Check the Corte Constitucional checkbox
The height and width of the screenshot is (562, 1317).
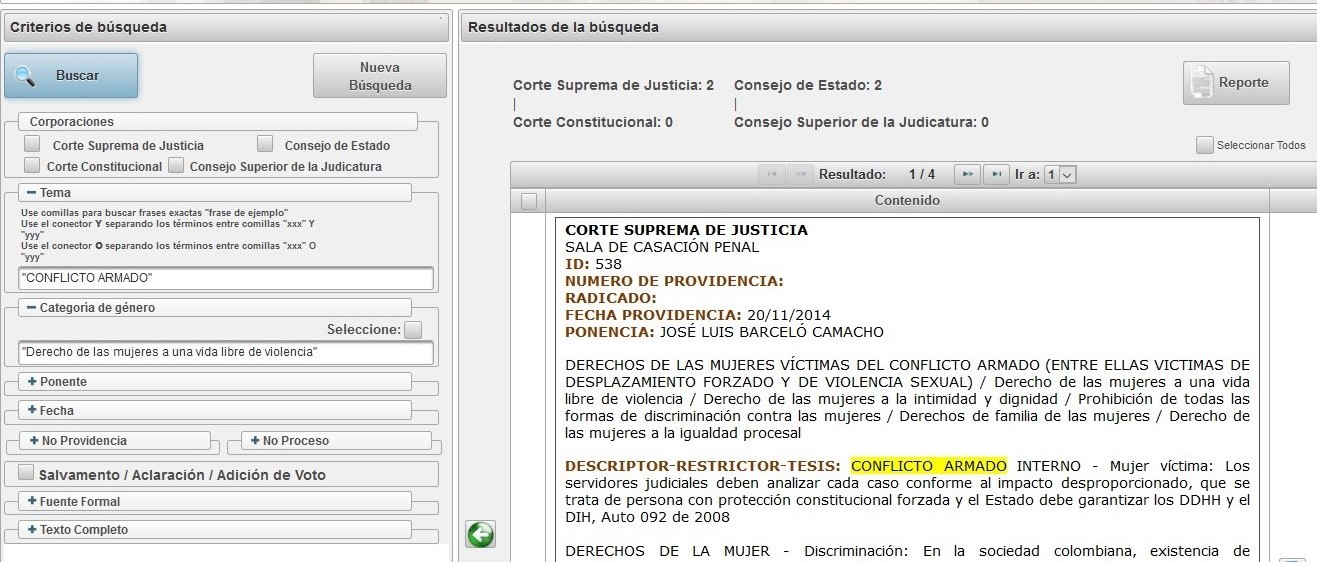[32, 165]
